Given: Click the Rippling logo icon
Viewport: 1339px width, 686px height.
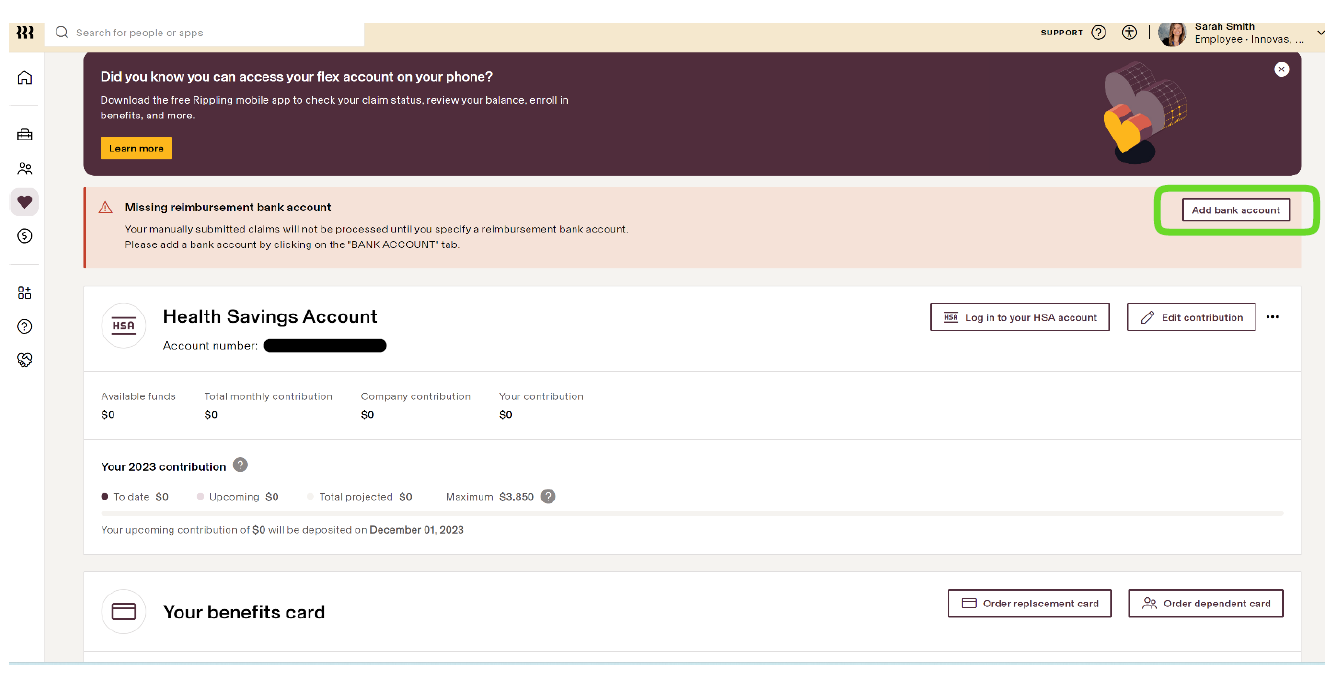Looking at the screenshot, I should point(26,33).
